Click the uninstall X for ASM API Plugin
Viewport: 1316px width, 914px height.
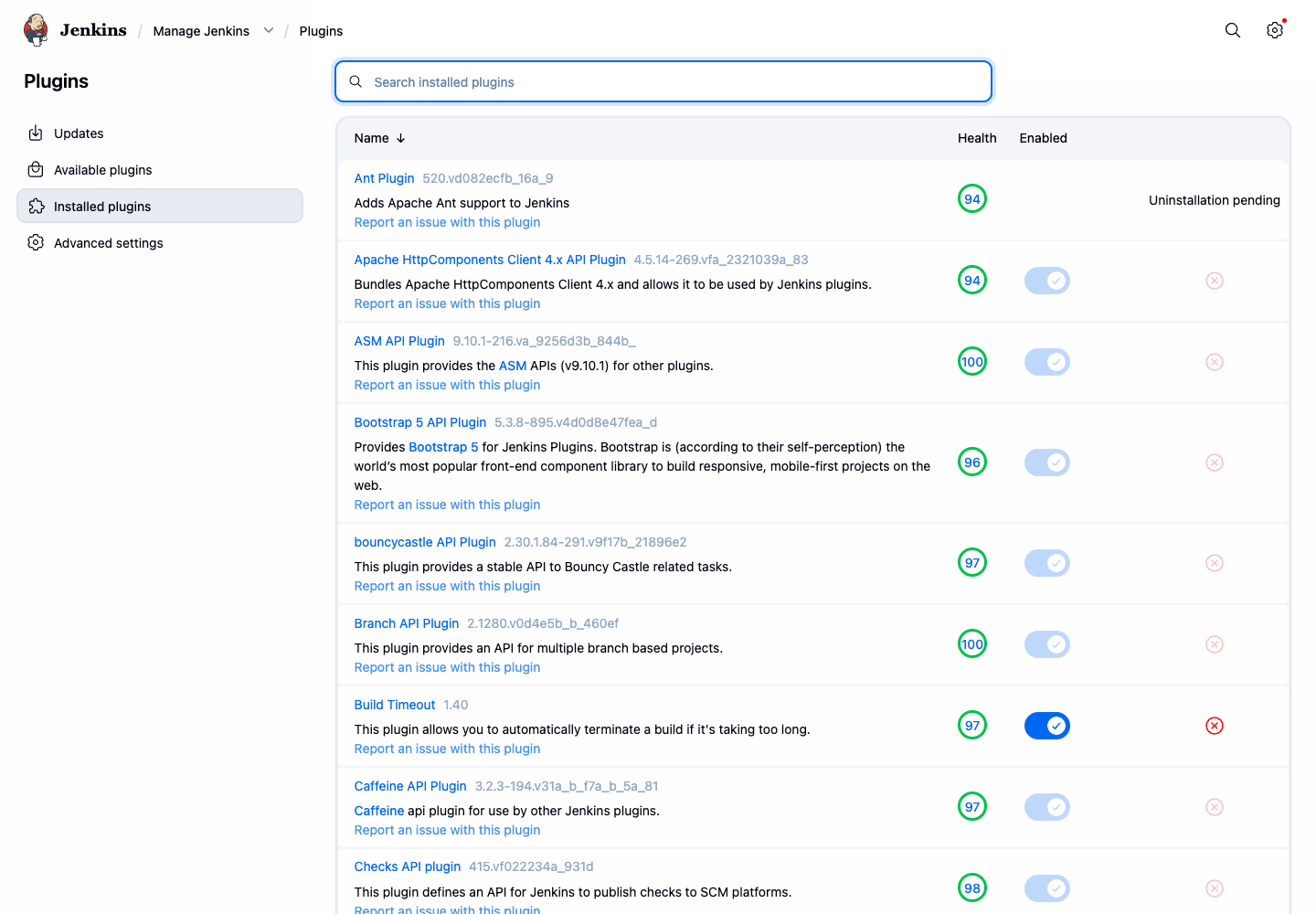pos(1215,362)
